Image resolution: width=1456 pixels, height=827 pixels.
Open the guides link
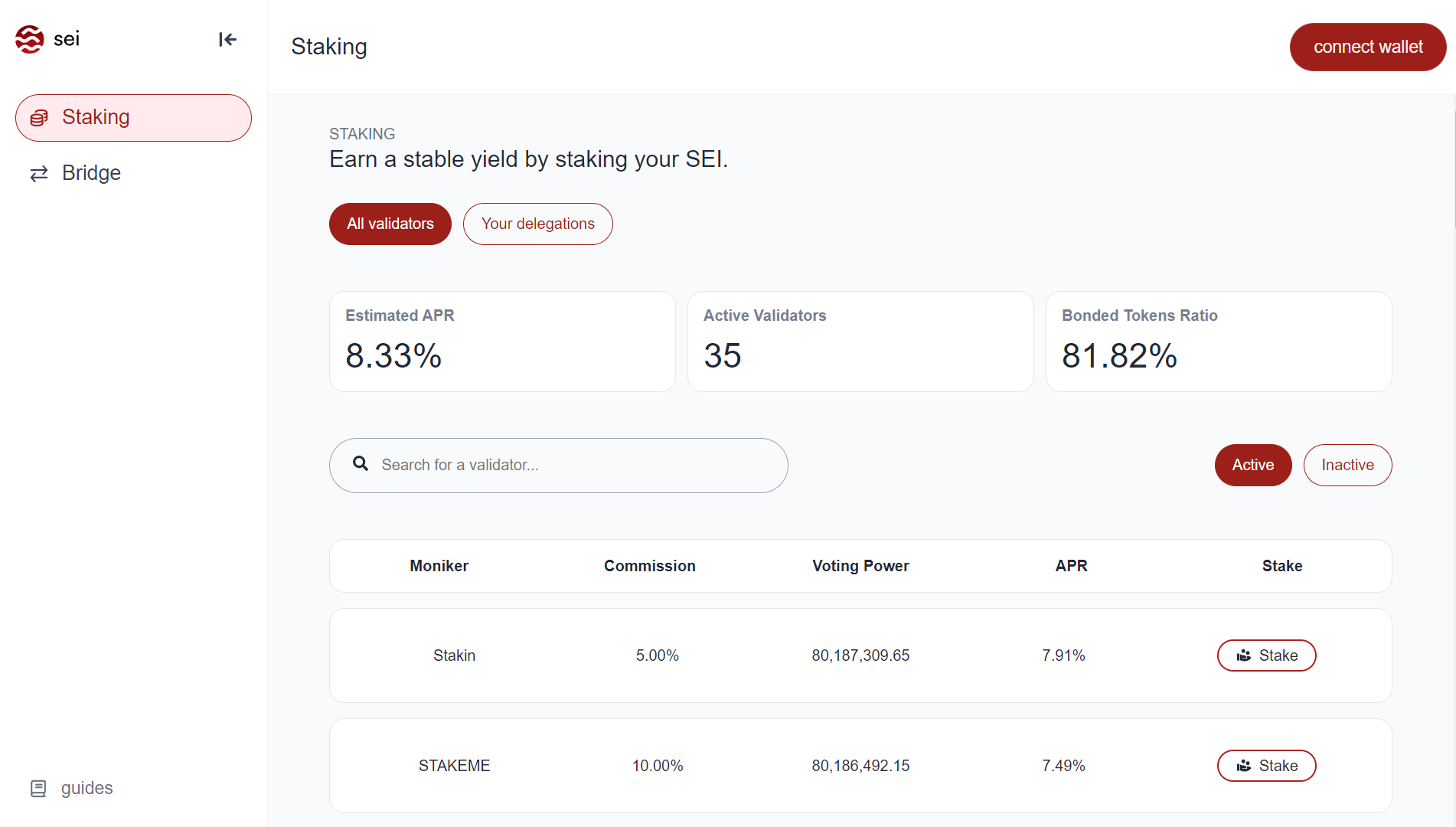click(71, 788)
